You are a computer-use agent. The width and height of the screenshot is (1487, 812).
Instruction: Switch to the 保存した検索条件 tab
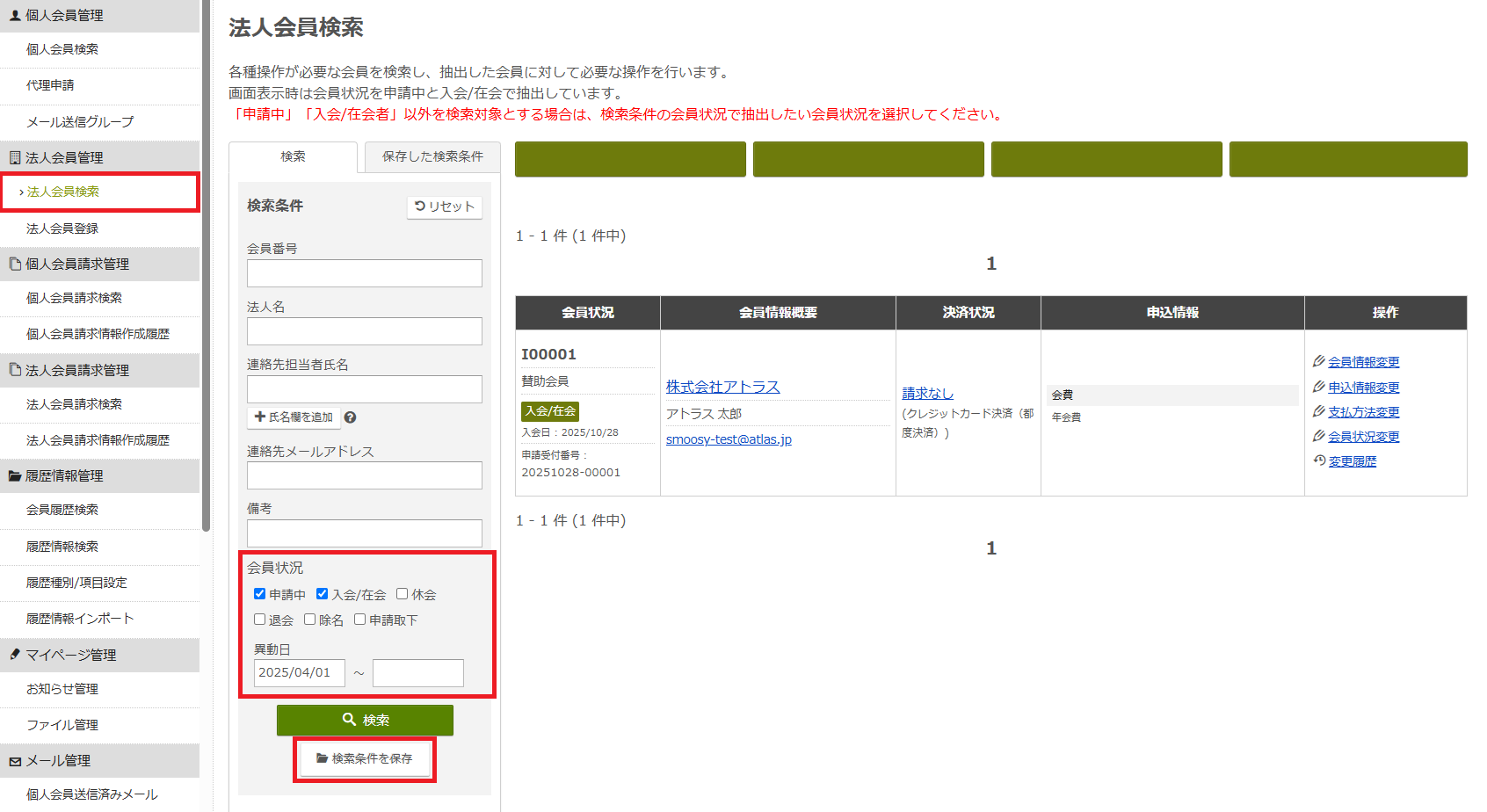tap(431, 158)
